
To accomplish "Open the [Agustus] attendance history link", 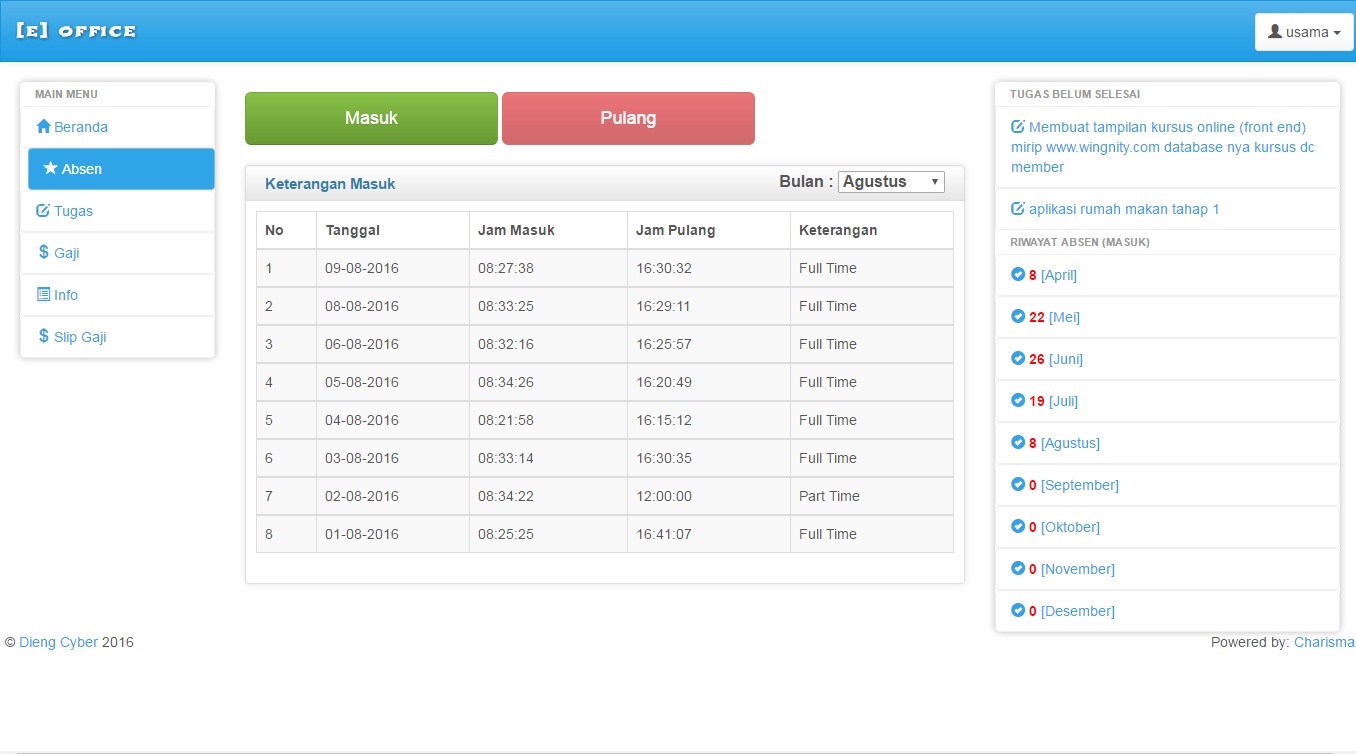I will point(1070,443).
